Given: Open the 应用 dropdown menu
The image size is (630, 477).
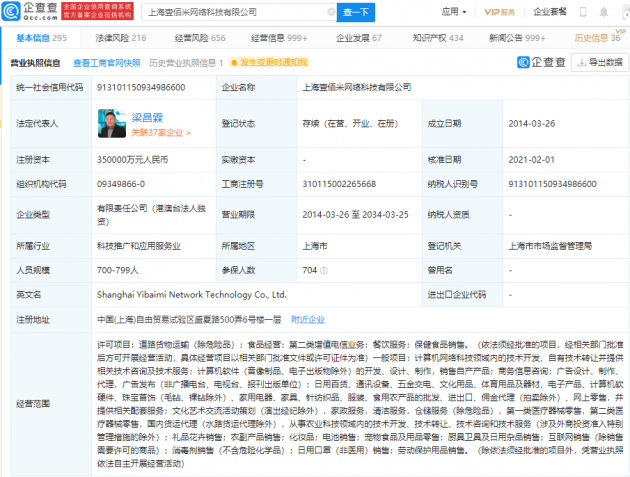Looking at the screenshot, I should click(x=454, y=12).
